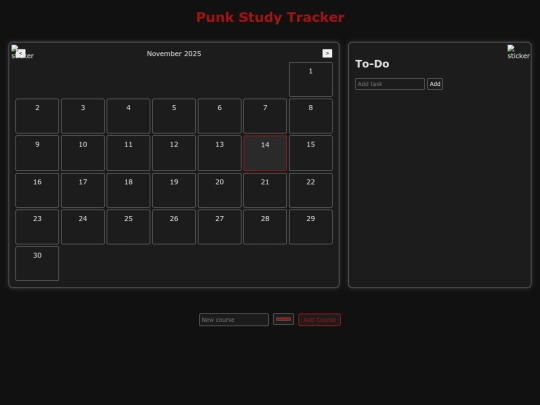Choose day 19 in the calendar
This screenshot has width=540, height=405.
click(x=174, y=190)
